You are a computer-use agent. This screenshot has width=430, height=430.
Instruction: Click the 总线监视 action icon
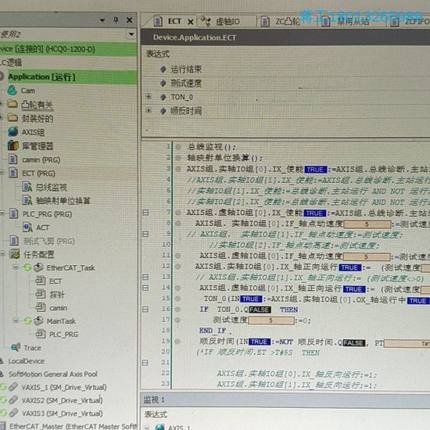coord(27,187)
